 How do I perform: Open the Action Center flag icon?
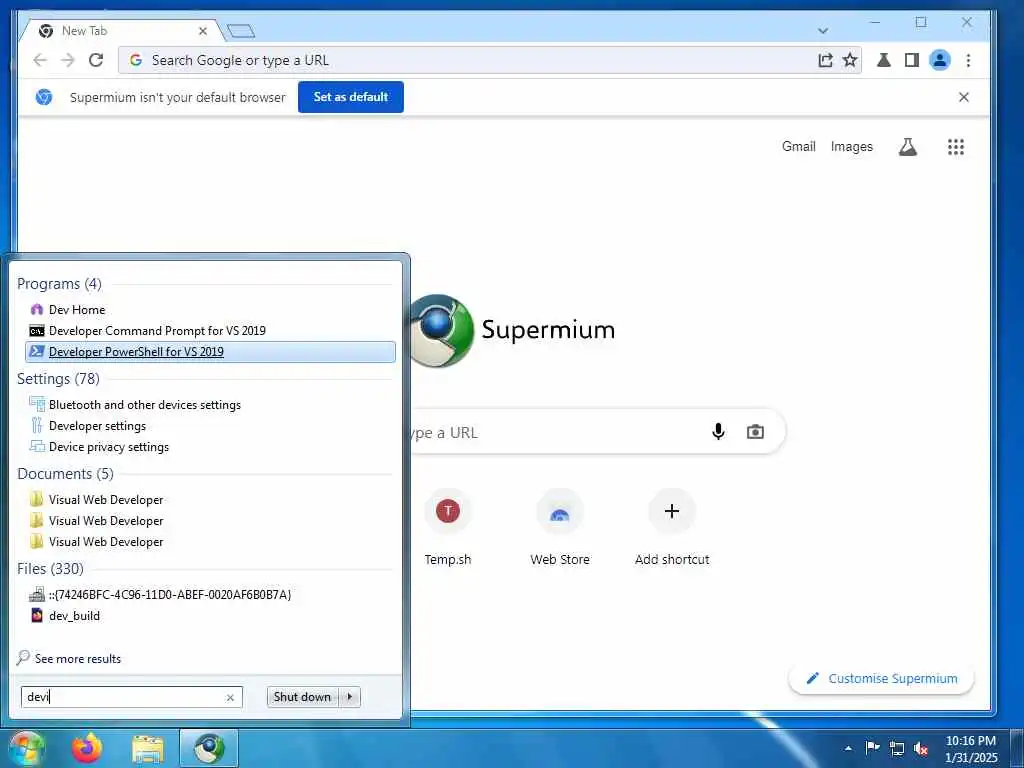click(x=872, y=748)
